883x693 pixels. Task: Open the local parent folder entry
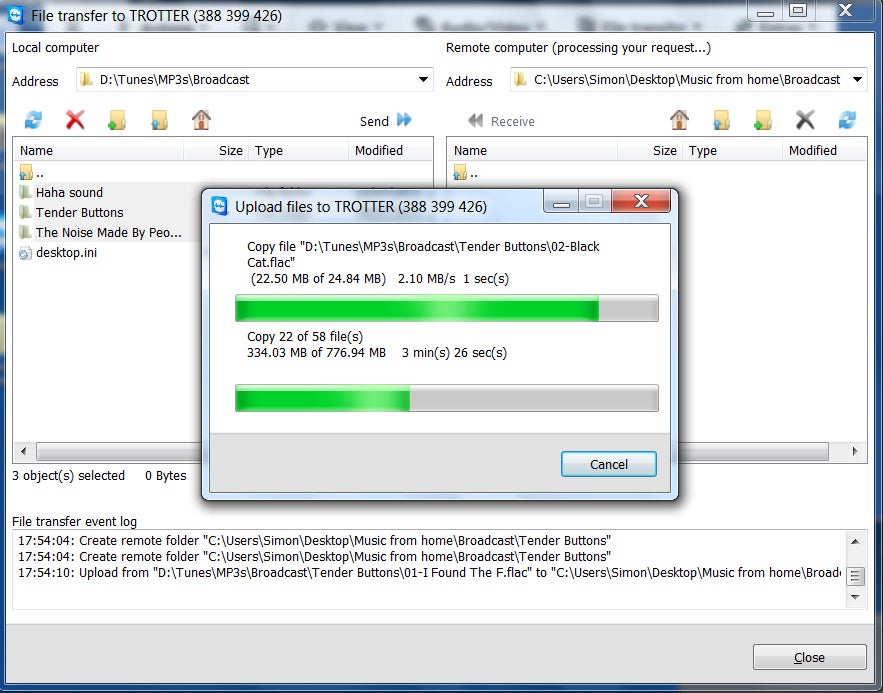coord(32,173)
